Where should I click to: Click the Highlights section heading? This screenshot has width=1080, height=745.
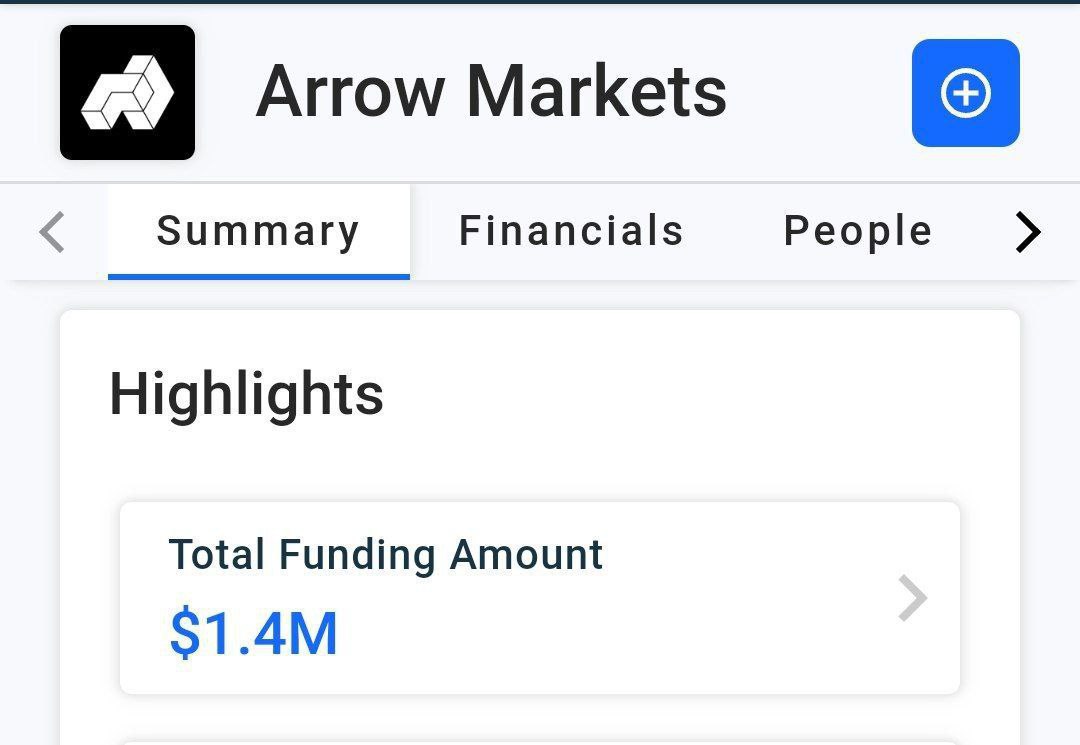pos(246,394)
